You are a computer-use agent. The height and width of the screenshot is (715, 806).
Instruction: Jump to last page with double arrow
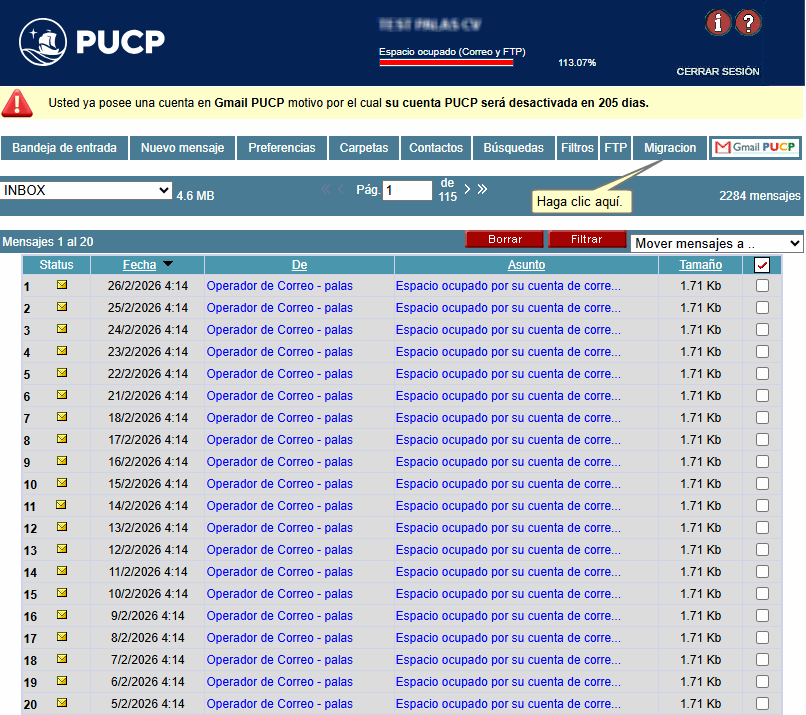(x=482, y=190)
